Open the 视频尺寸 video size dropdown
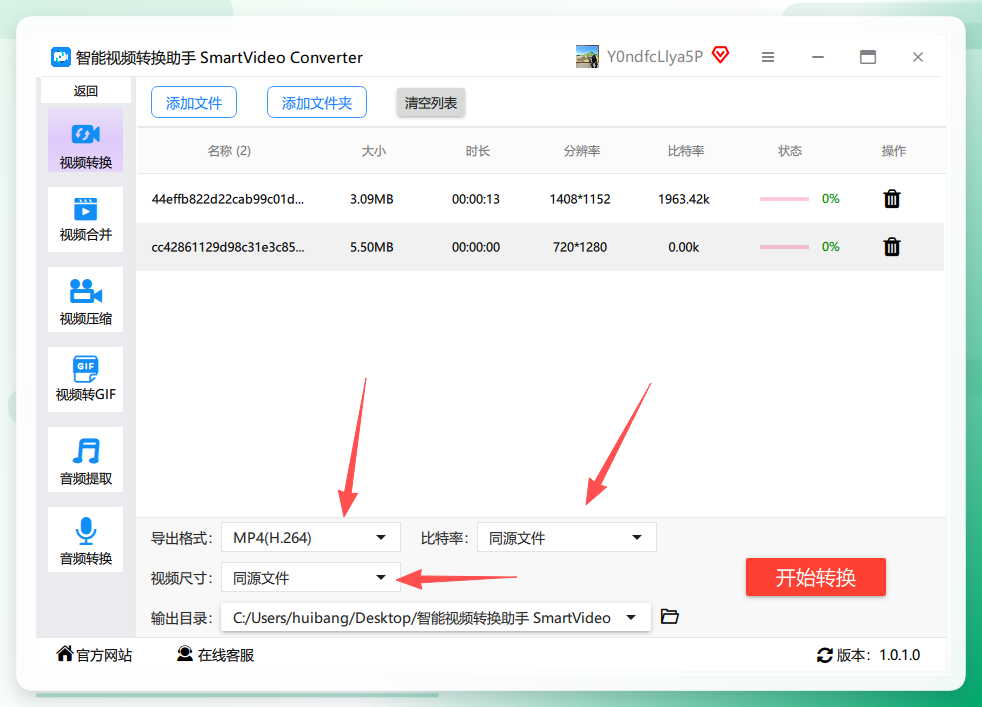 click(x=311, y=577)
